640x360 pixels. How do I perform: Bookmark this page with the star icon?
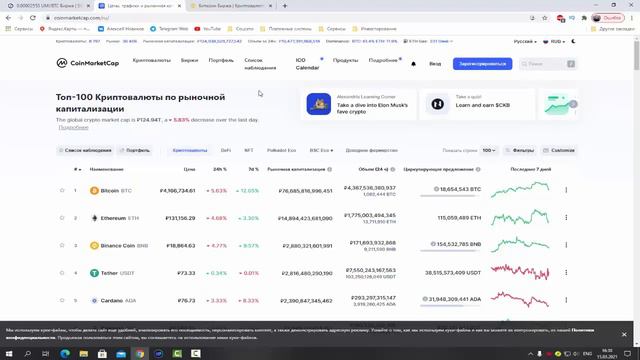(x=544, y=18)
